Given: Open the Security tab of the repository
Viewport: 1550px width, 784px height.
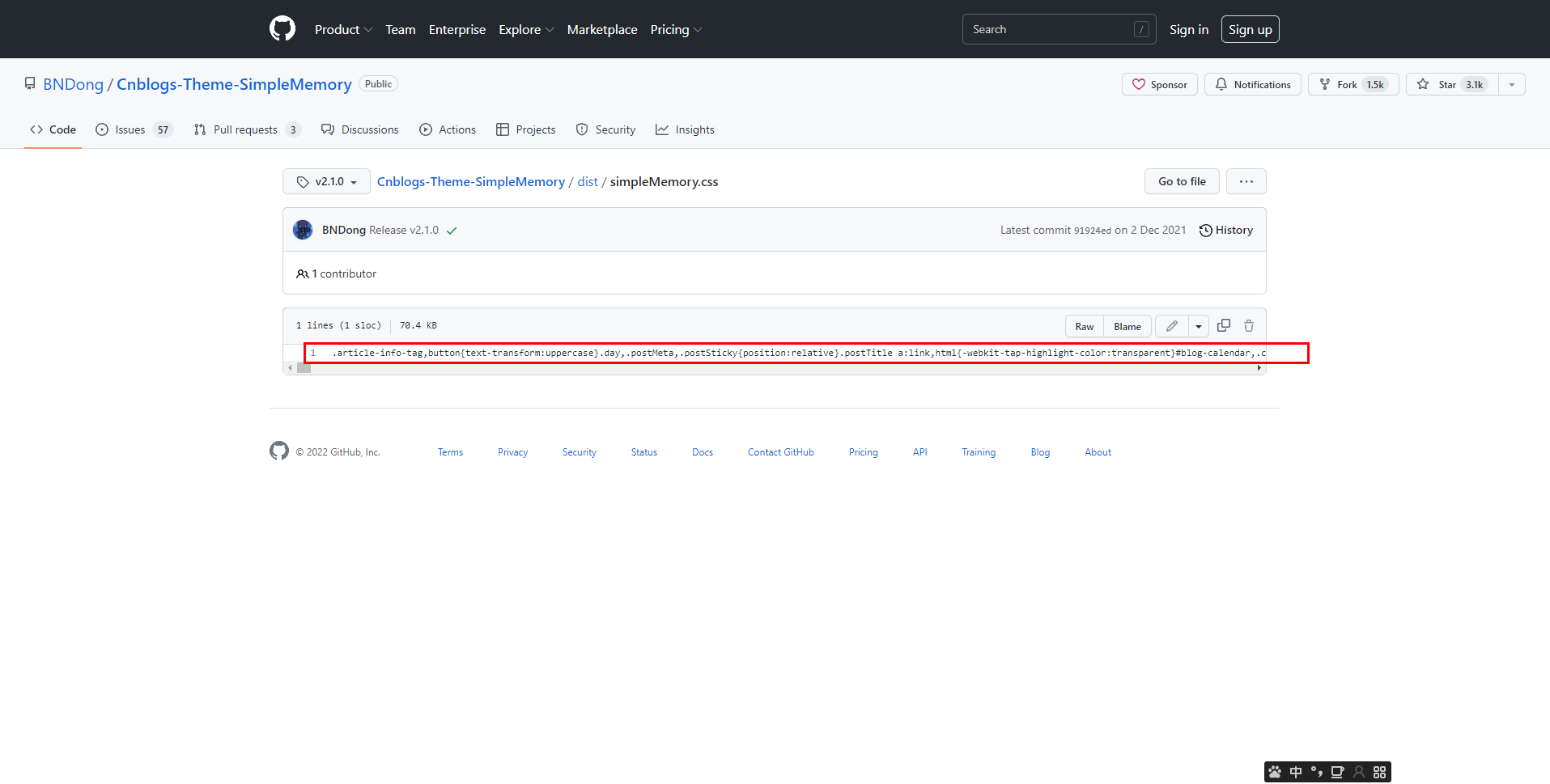Looking at the screenshot, I should 606,129.
